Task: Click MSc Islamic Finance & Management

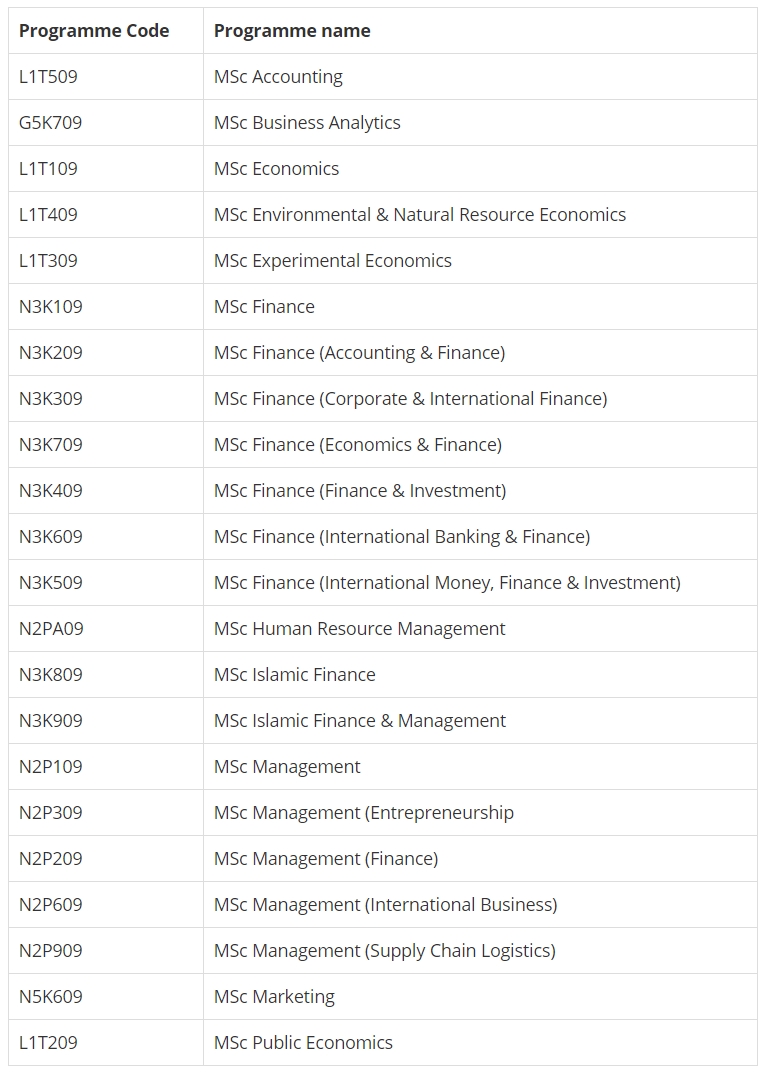Action: click(x=360, y=721)
